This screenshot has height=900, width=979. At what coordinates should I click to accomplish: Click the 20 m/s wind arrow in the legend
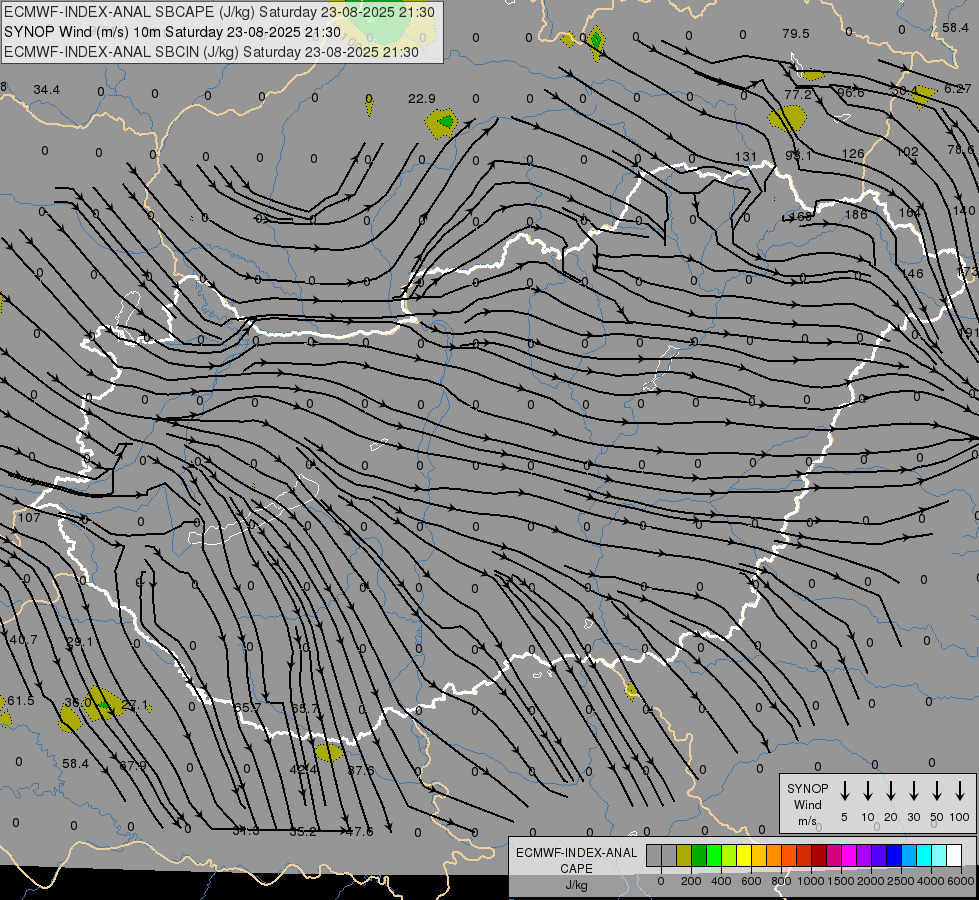point(890,790)
